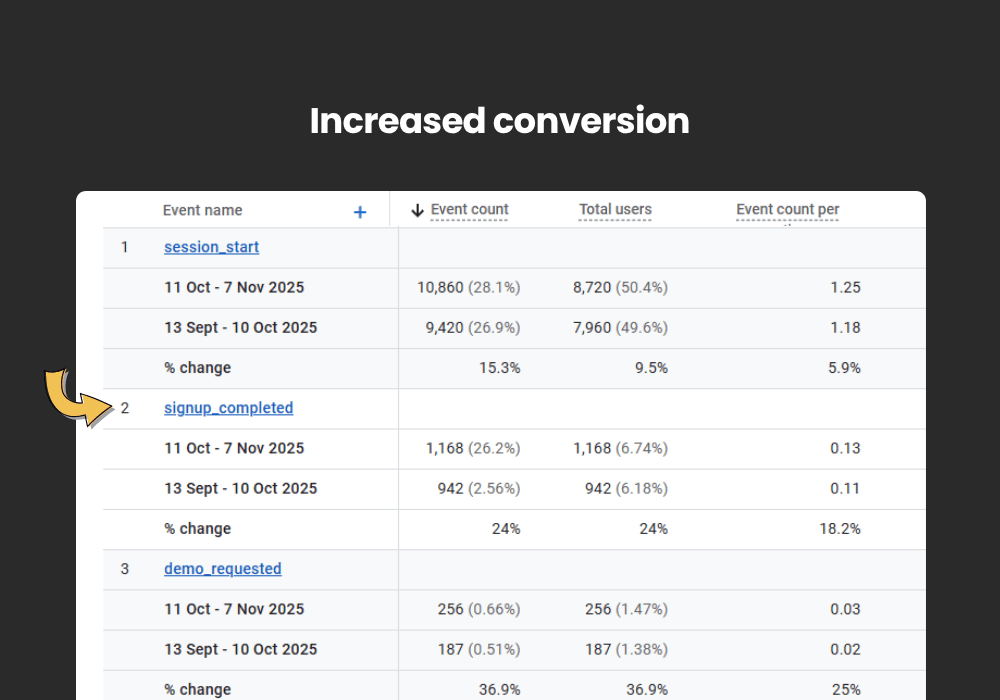Click the plus icon beside Event name
The width and height of the screenshot is (1000, 700).
[x=360, y=212]
